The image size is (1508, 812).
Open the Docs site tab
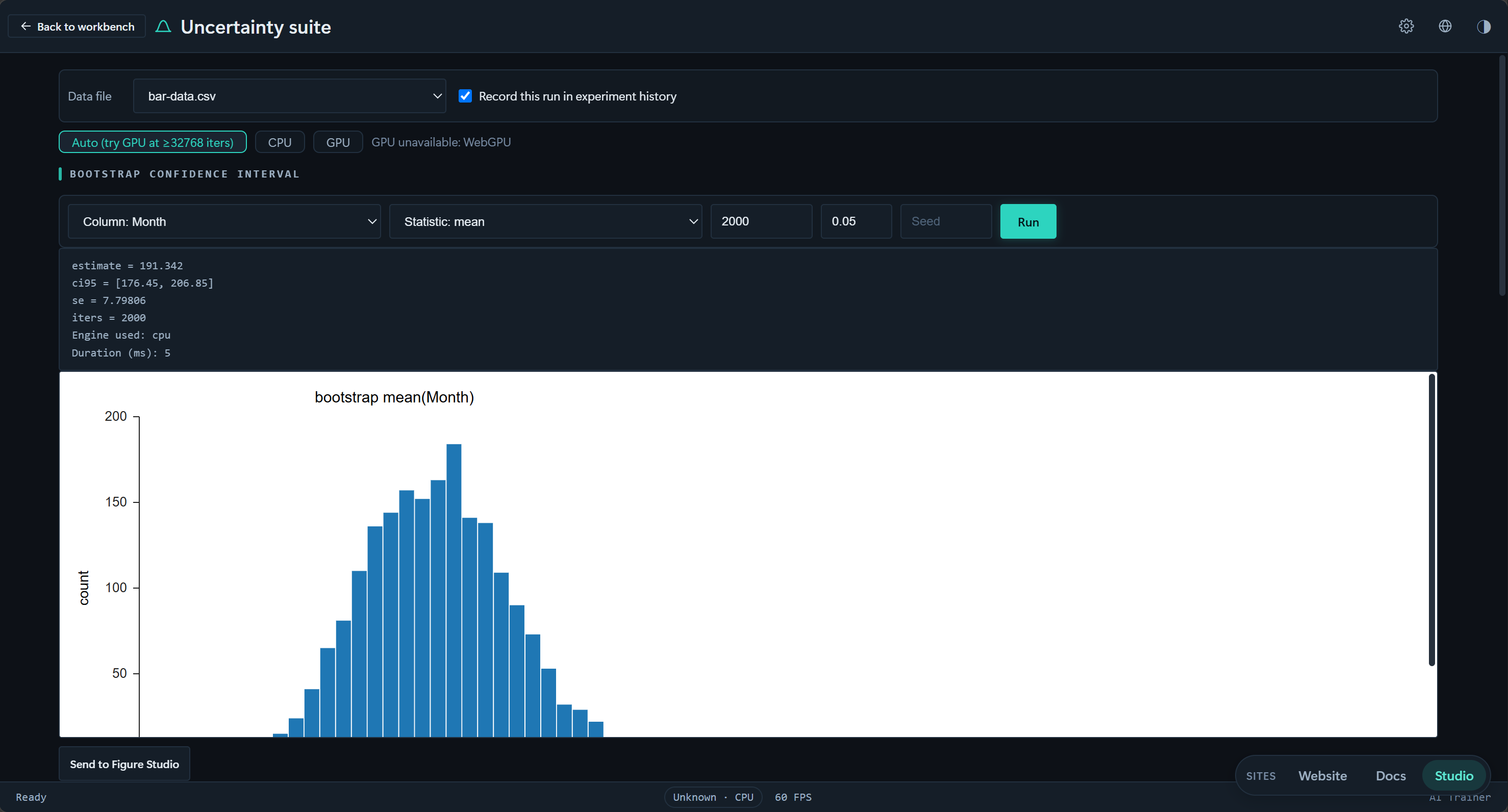(x=1390, y=776)
